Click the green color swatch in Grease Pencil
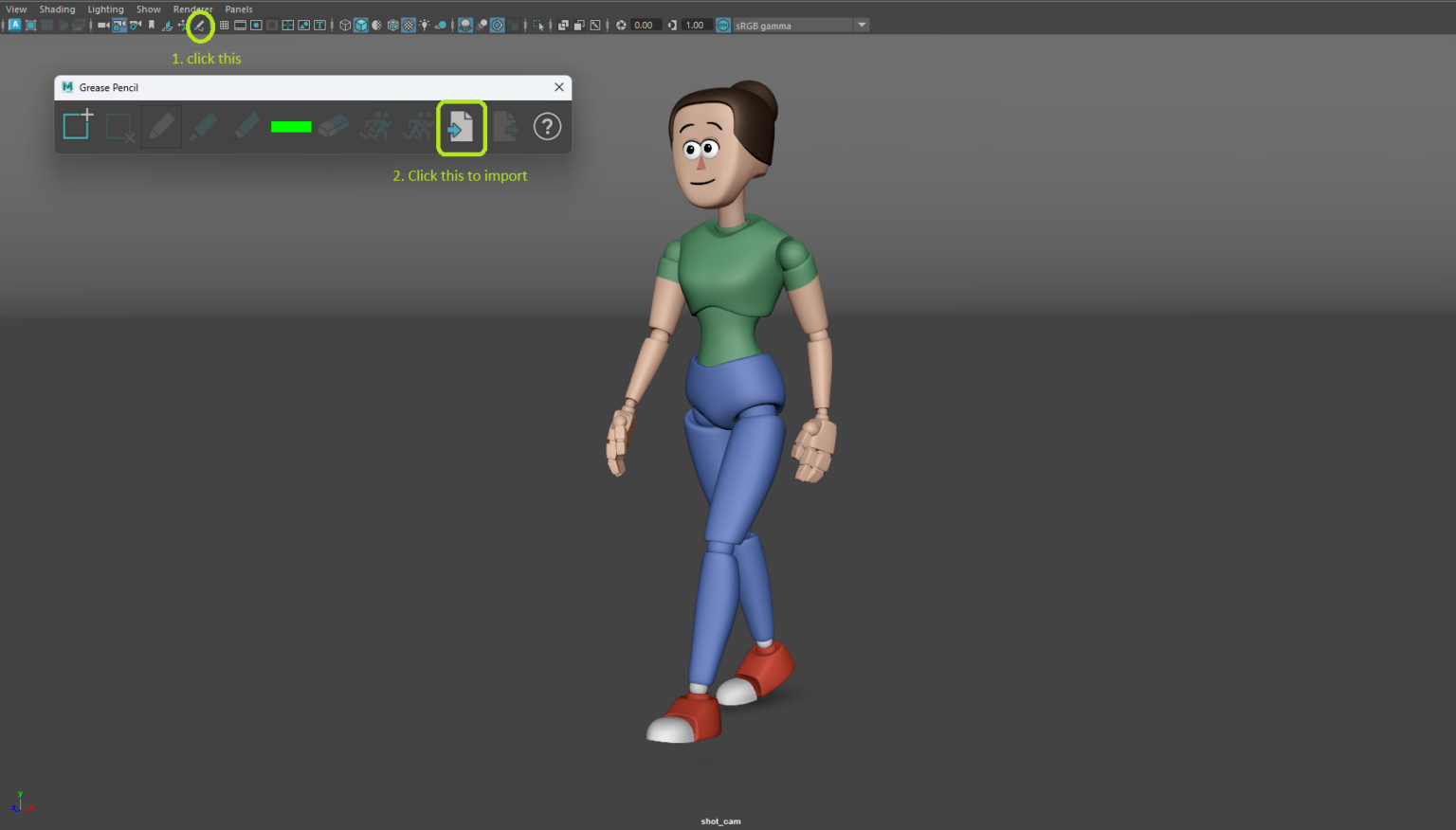Viewport: 1456px width, 830px height. tap(291, 126)
